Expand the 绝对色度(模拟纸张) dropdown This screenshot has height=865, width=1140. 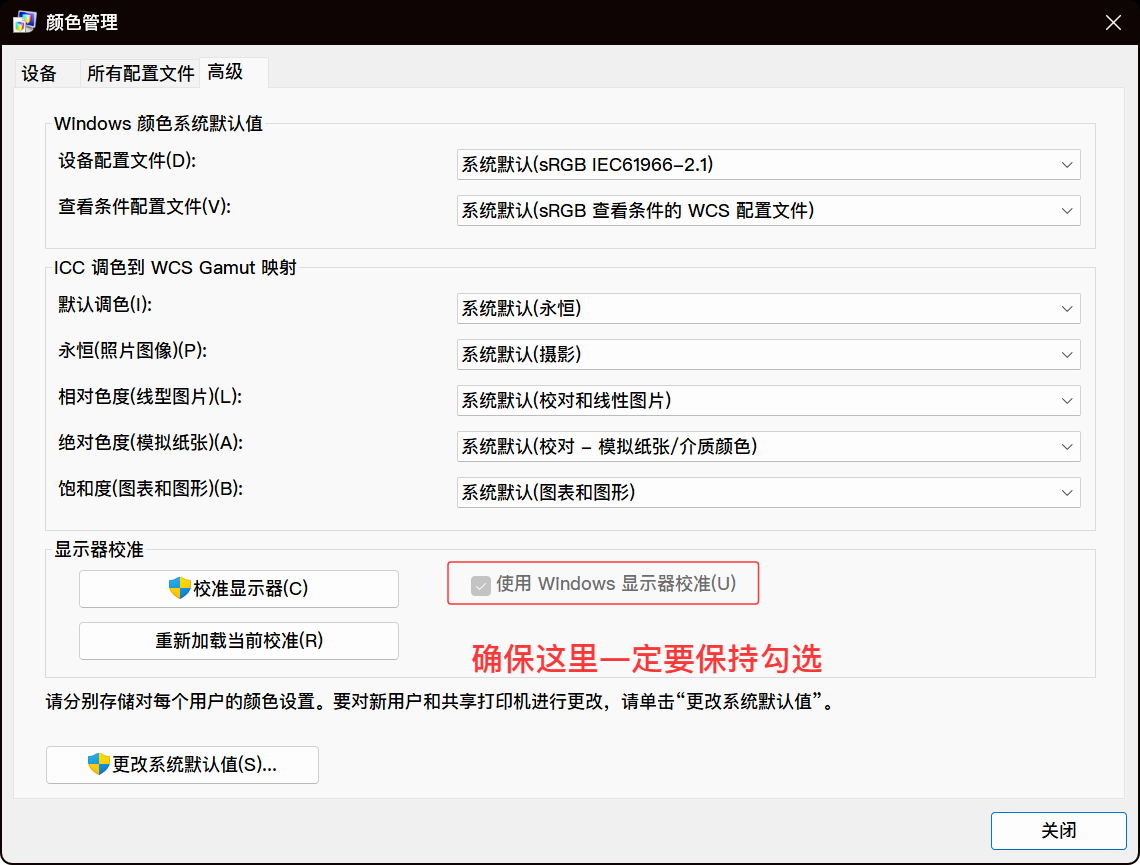(x=768, y=446)
